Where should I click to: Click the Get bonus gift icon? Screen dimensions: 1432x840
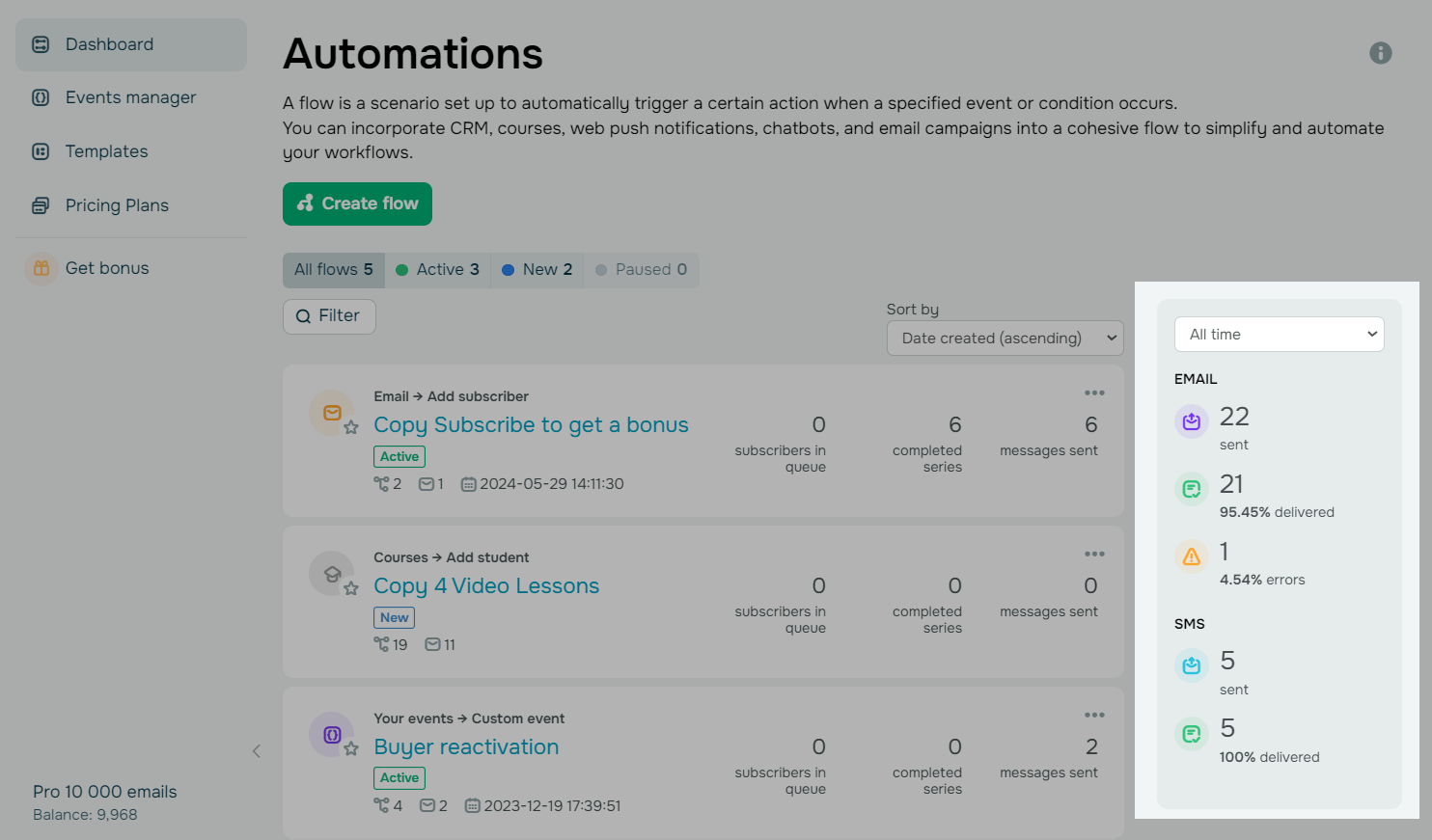pyautogui.click(x=41, y=268)
